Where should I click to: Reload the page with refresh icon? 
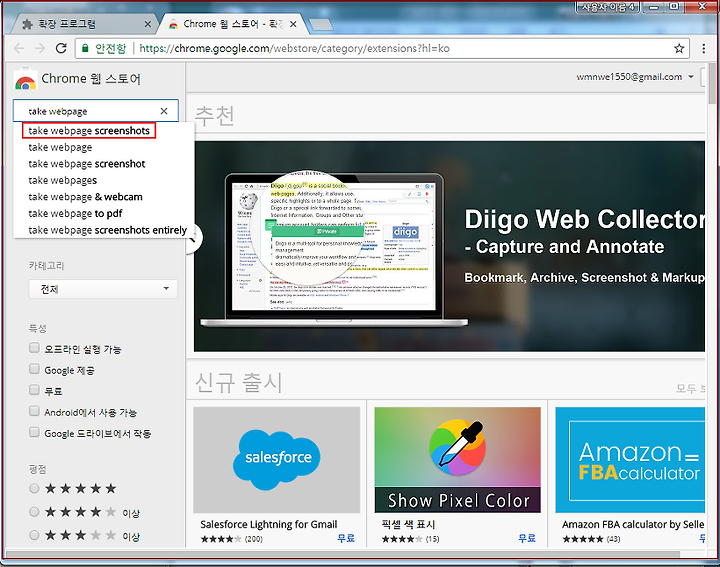[x=61, y=48]
